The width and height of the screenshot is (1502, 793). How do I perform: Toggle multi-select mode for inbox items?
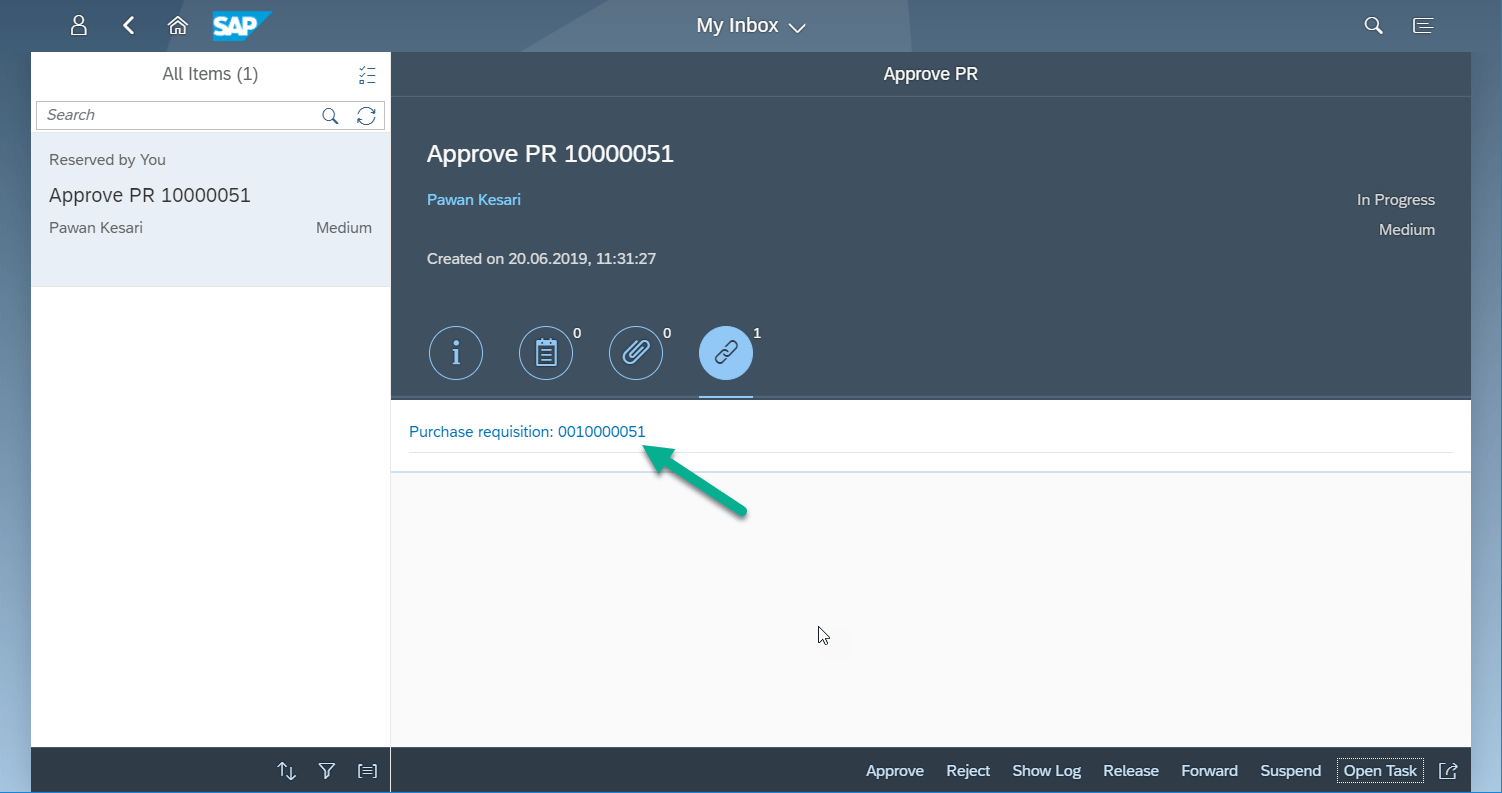point(367,74)
